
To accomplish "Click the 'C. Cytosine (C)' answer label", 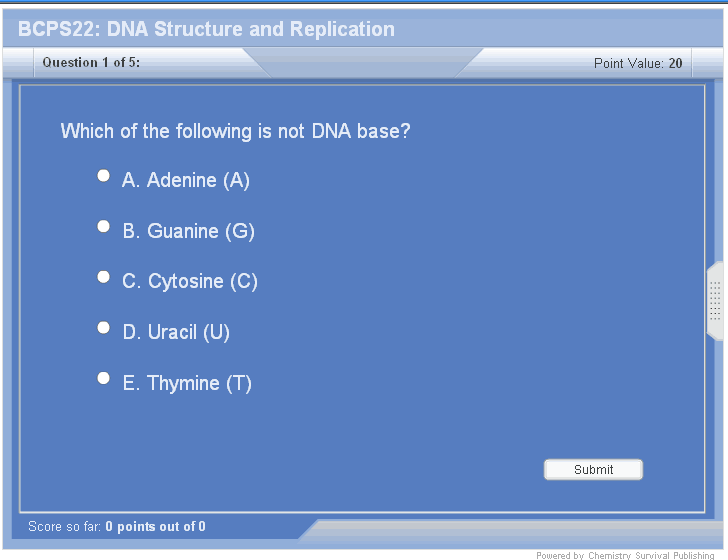I will tap(190, 282).
